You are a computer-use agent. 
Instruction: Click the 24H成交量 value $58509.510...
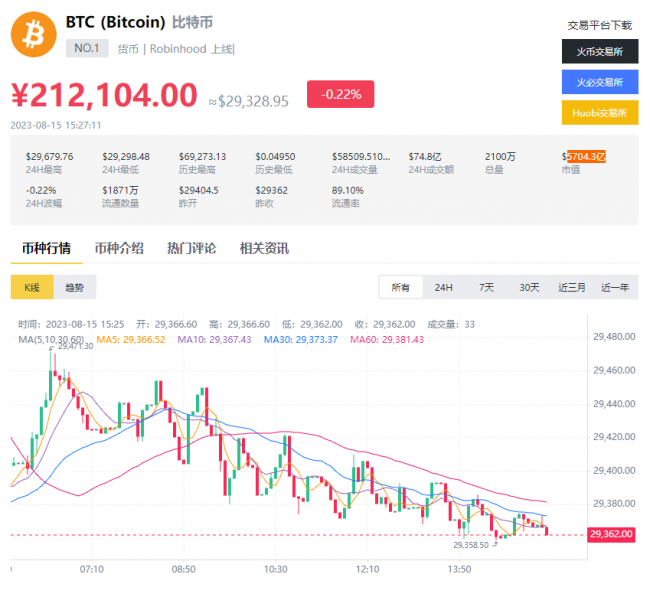tap(361, 156)
